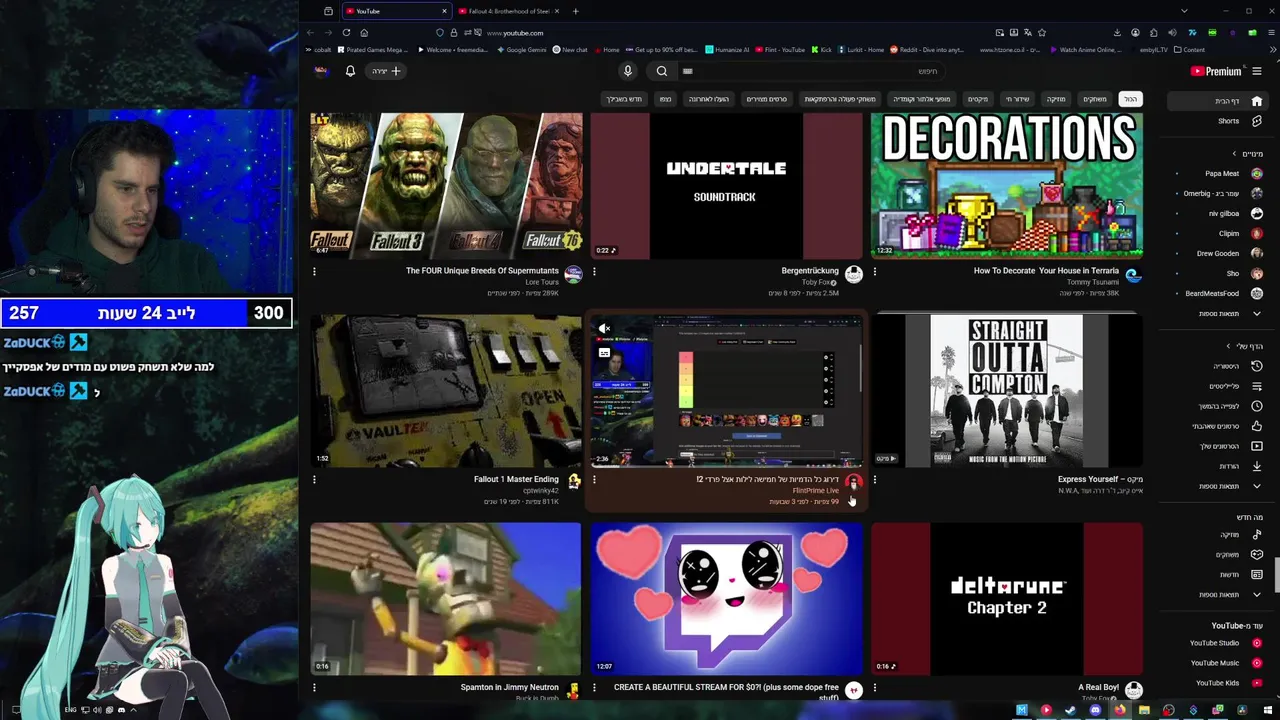Click the account avatar in header

[x=321, y=71]
